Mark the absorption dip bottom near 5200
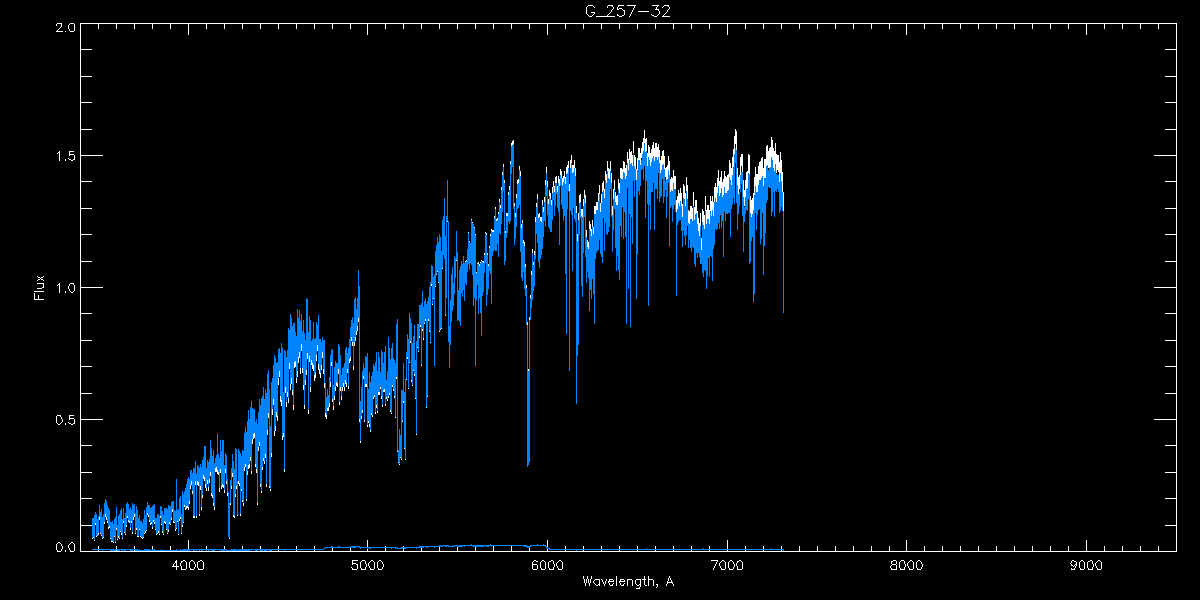This screenshot has height=600, width=1200. pyautogui.click(x=400, y=462)
